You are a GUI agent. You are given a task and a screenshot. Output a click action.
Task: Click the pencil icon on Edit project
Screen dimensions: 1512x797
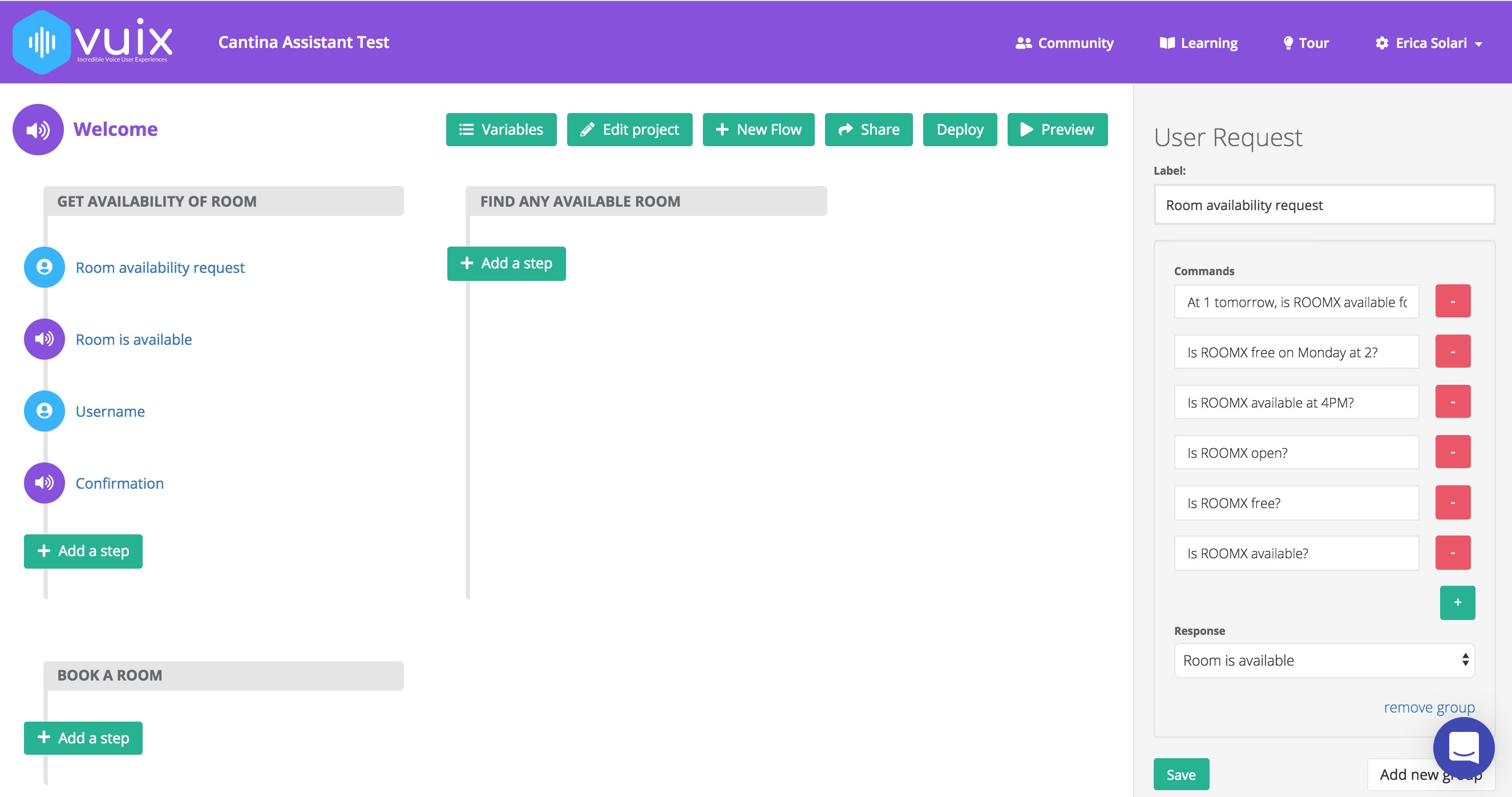pyautogui.click(x=589, y=129)
